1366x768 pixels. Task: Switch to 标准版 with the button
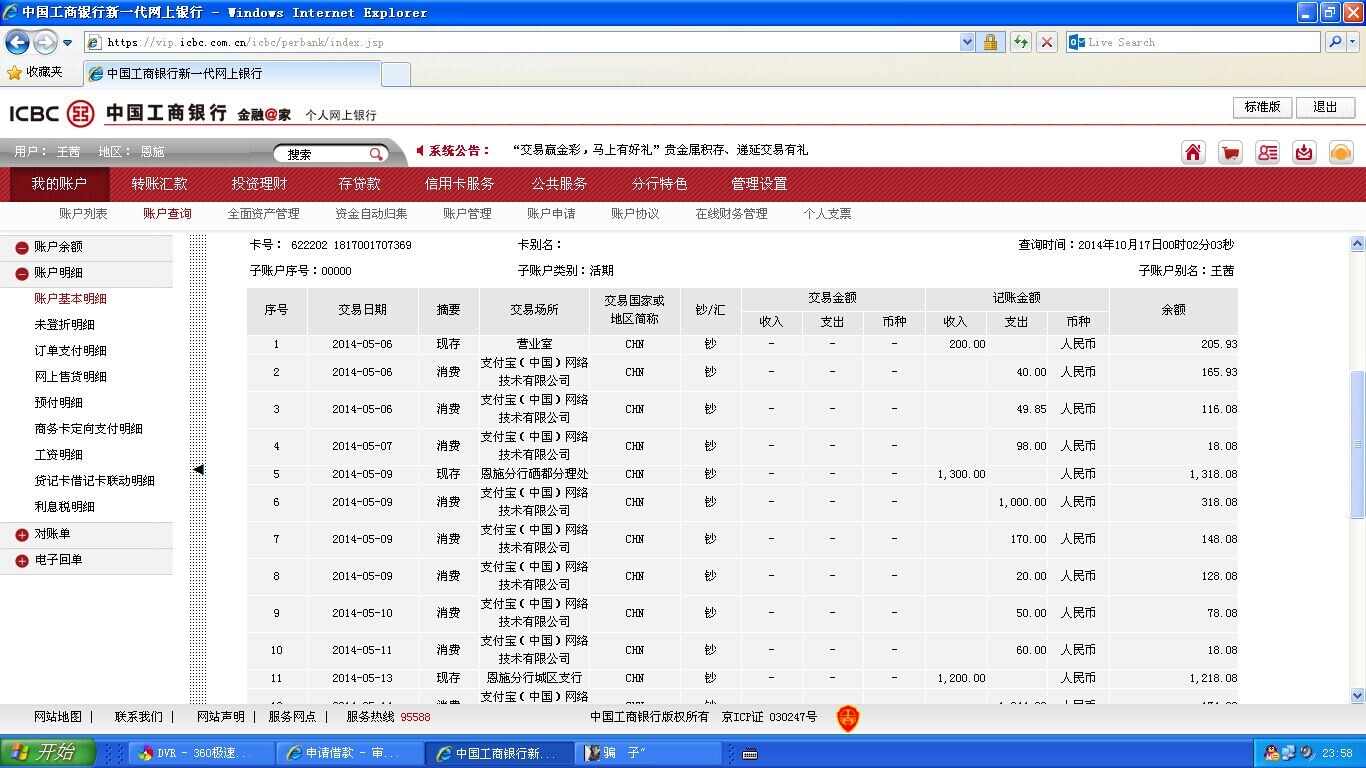pyautogui.click(x=1262, y=107)
